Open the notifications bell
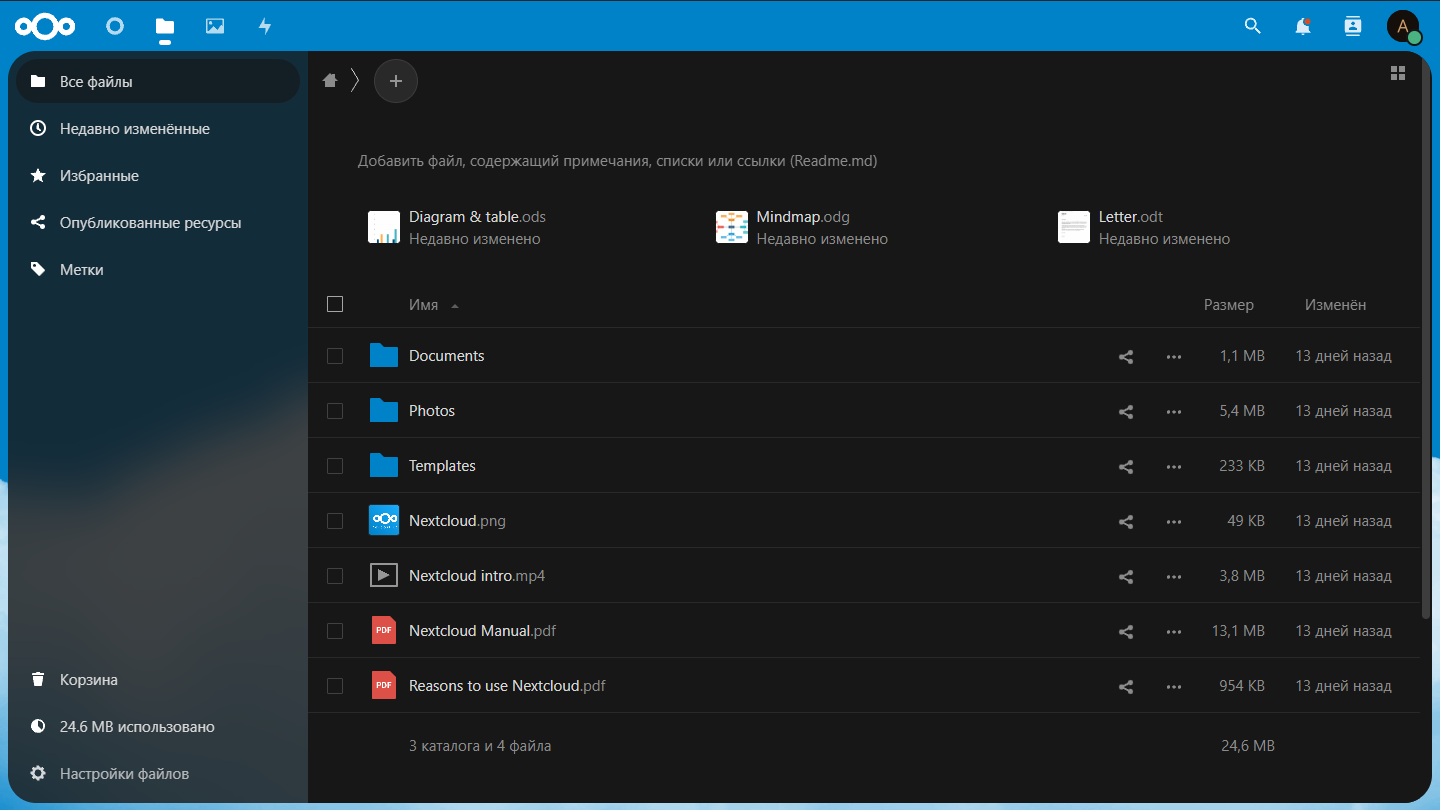 click(x=1302, y=26)
